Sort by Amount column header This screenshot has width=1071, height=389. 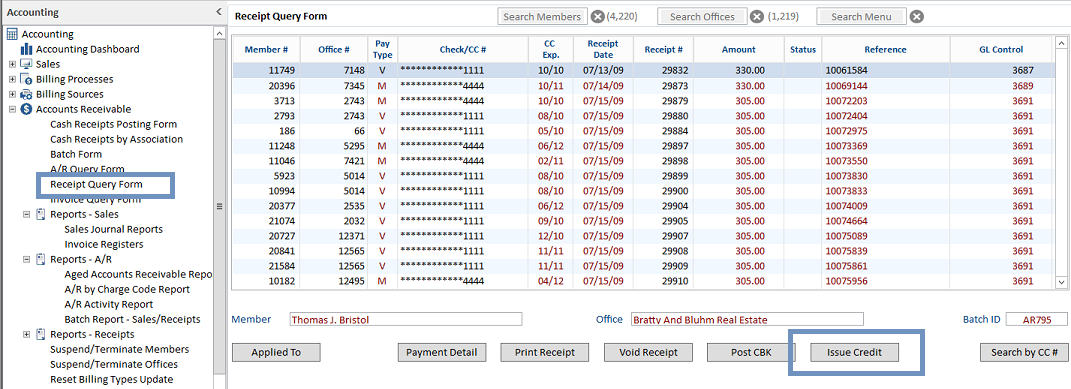coord(738,49)
